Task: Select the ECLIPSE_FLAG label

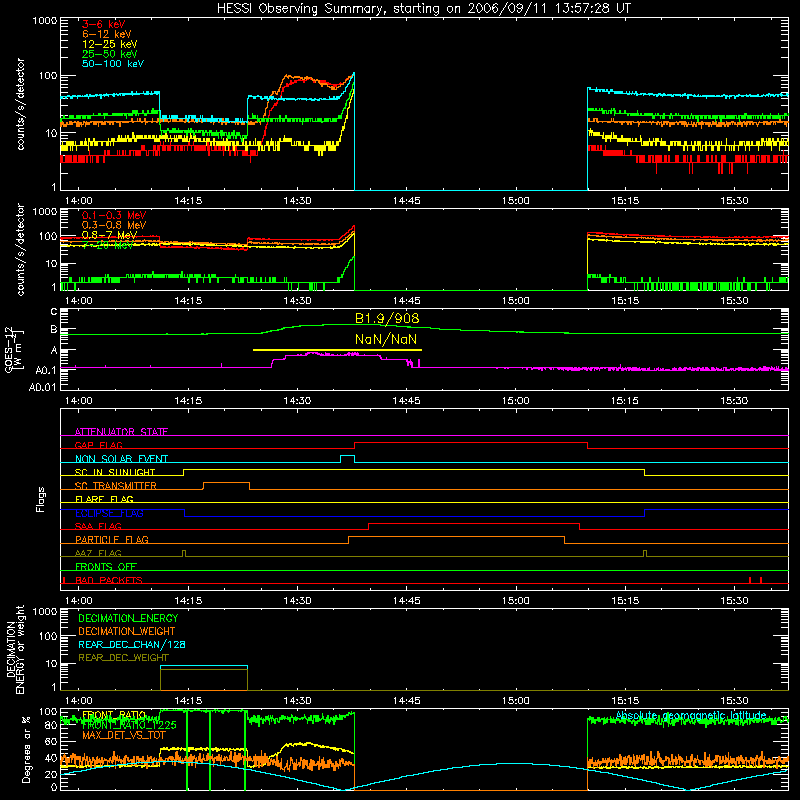Action: pyautogui.click(x=109, y=513)
